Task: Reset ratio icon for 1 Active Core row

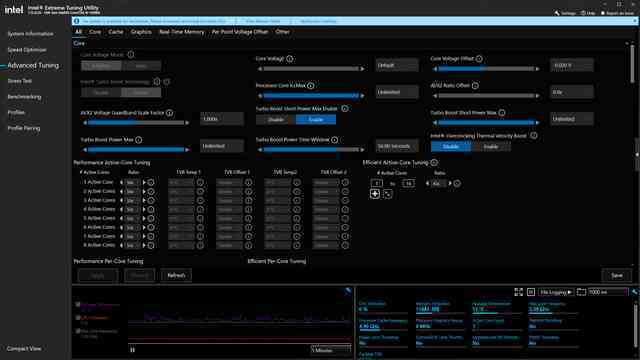Action: [151, 182]
